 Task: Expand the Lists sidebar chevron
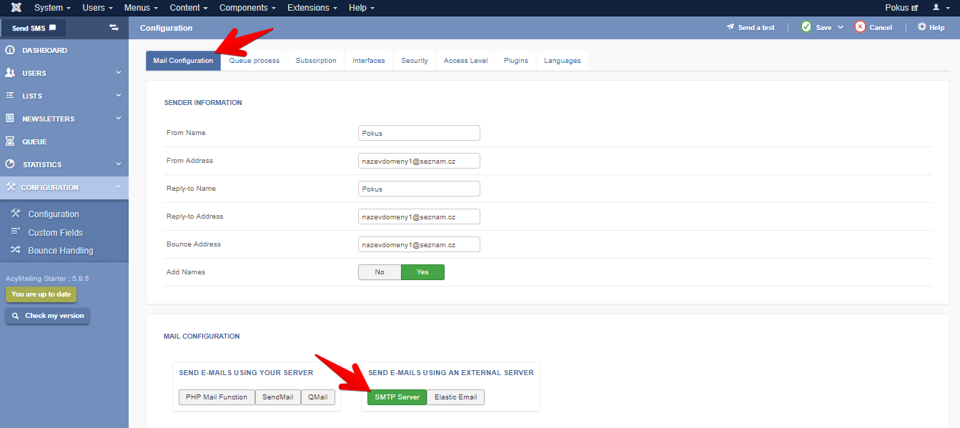[x=119, y=96]
